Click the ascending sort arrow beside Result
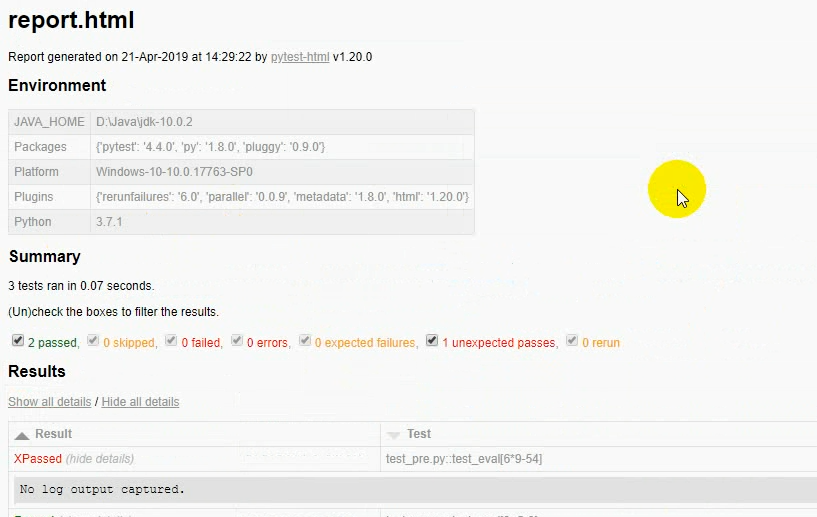817x517 pixels. click(22, 436)
